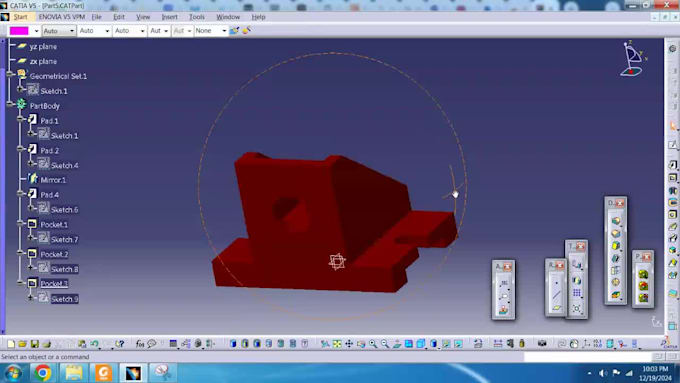Collapse the Pad.1 tree node

[x=20, y=118]
